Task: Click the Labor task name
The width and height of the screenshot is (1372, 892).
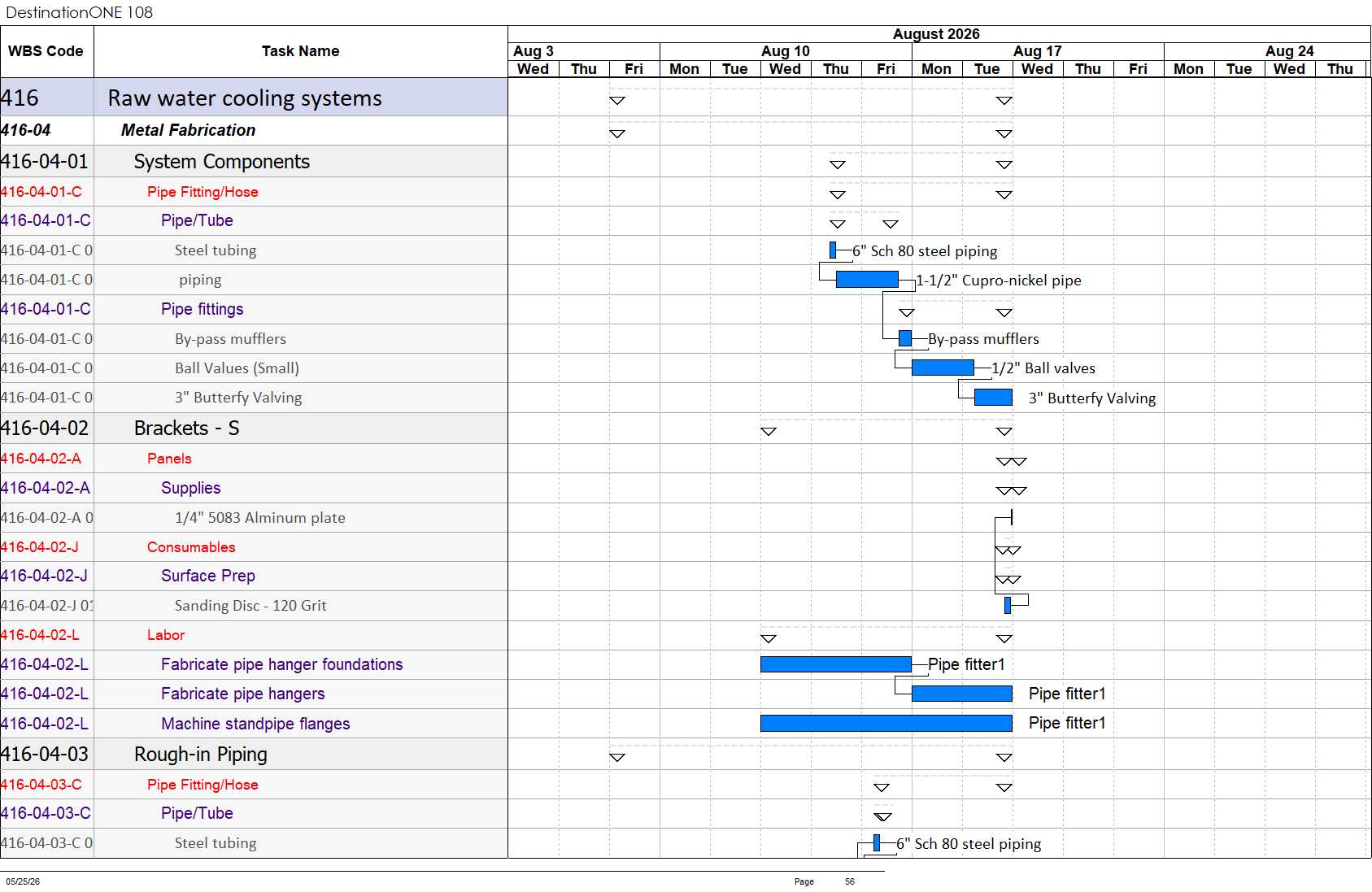Action: (166, 635)
